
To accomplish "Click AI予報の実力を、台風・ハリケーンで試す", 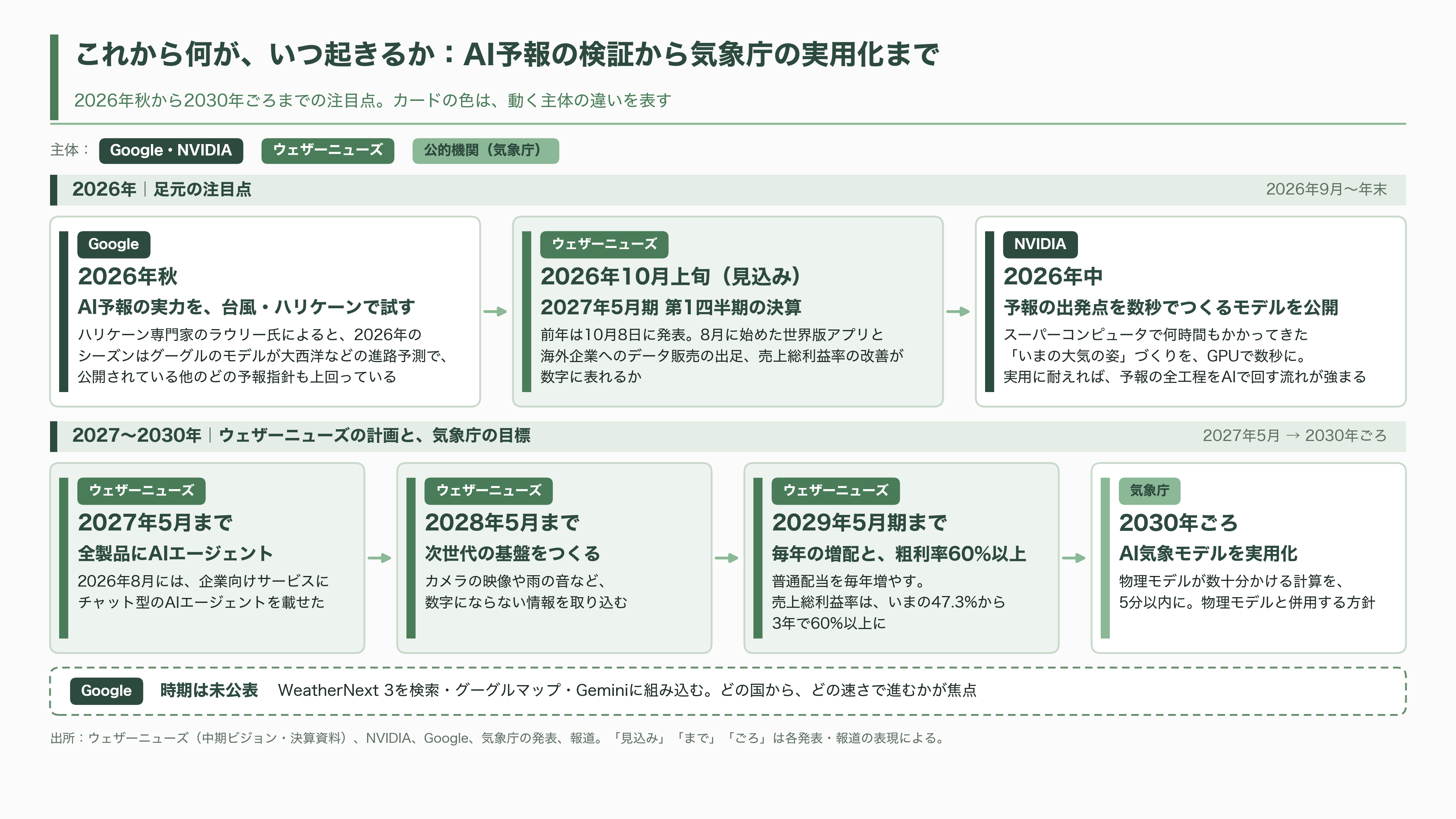I will coord(246,308).
